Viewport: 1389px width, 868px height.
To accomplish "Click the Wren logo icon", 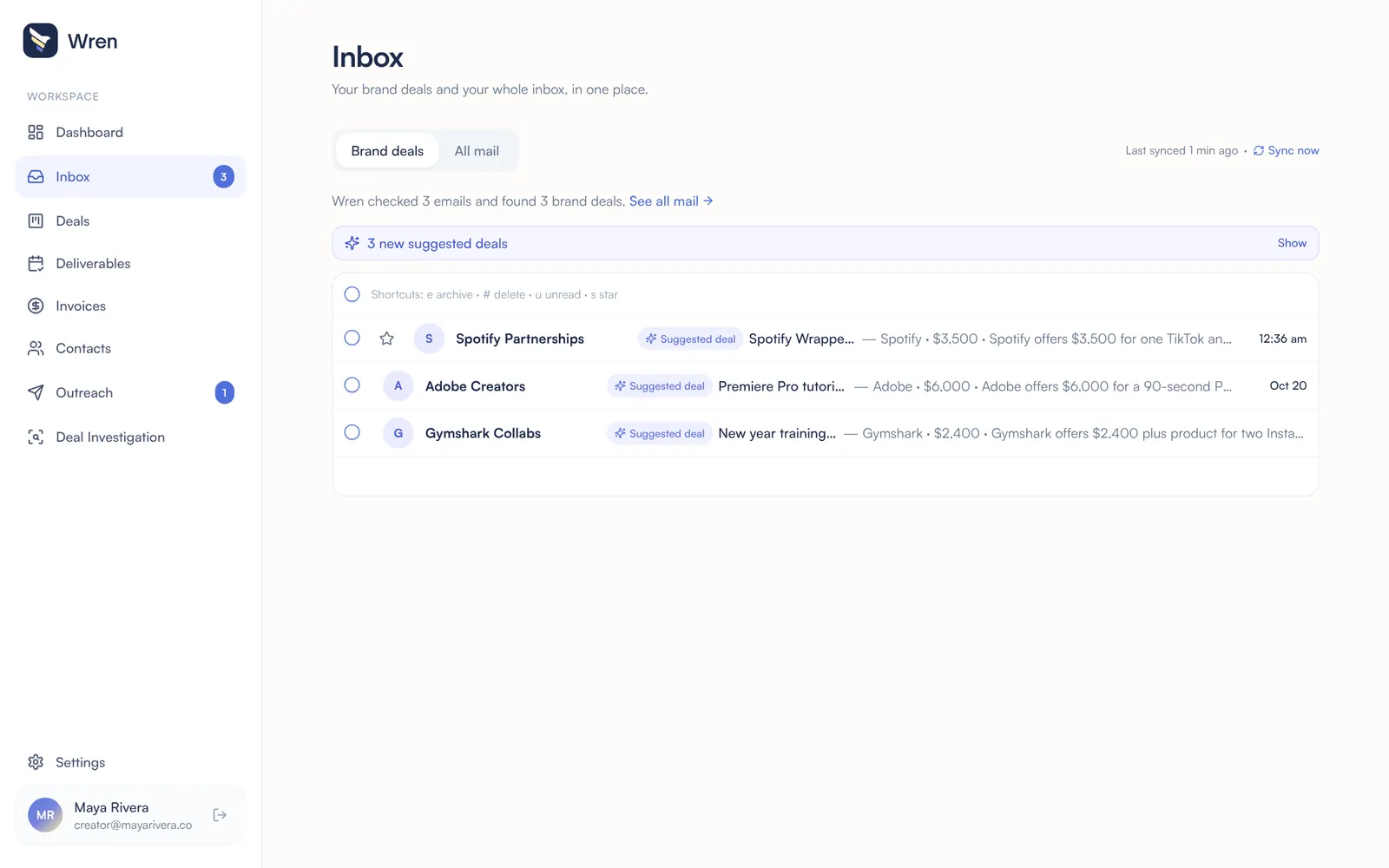I will (x=40, y=41).
